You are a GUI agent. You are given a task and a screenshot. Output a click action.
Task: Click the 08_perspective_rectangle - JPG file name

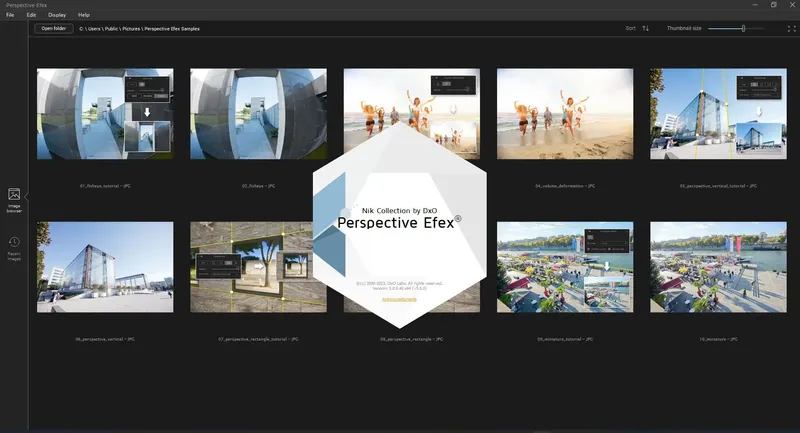click(x=412, y=339)
